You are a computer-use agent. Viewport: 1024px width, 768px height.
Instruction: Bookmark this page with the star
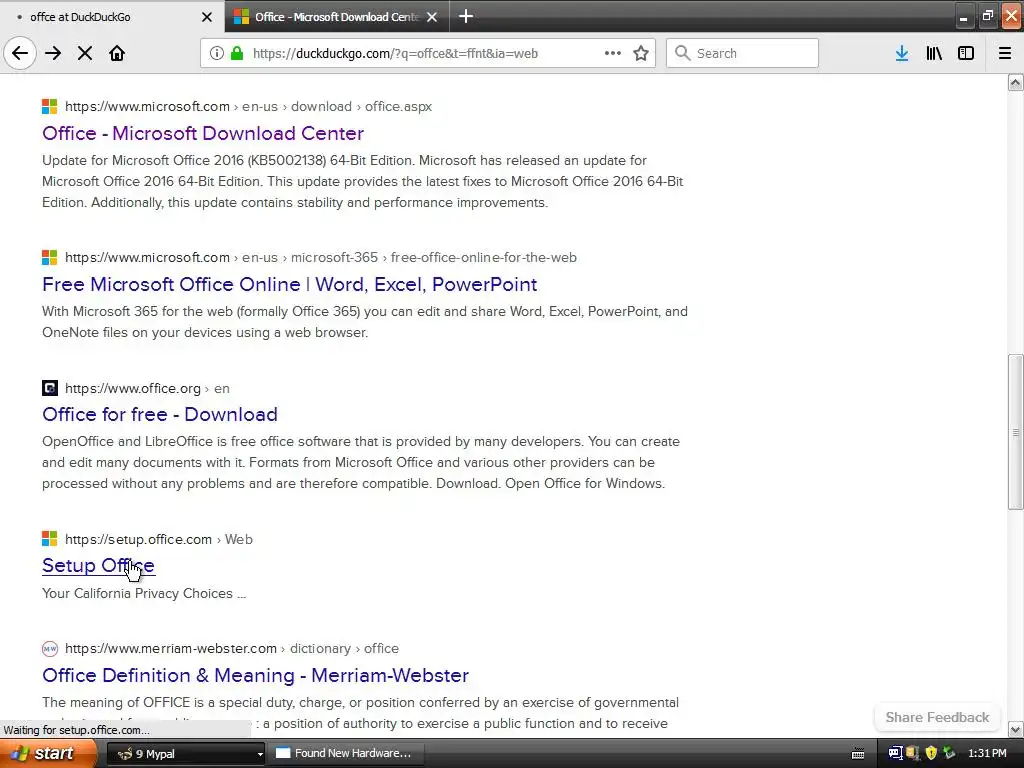(x=641, y=53)
